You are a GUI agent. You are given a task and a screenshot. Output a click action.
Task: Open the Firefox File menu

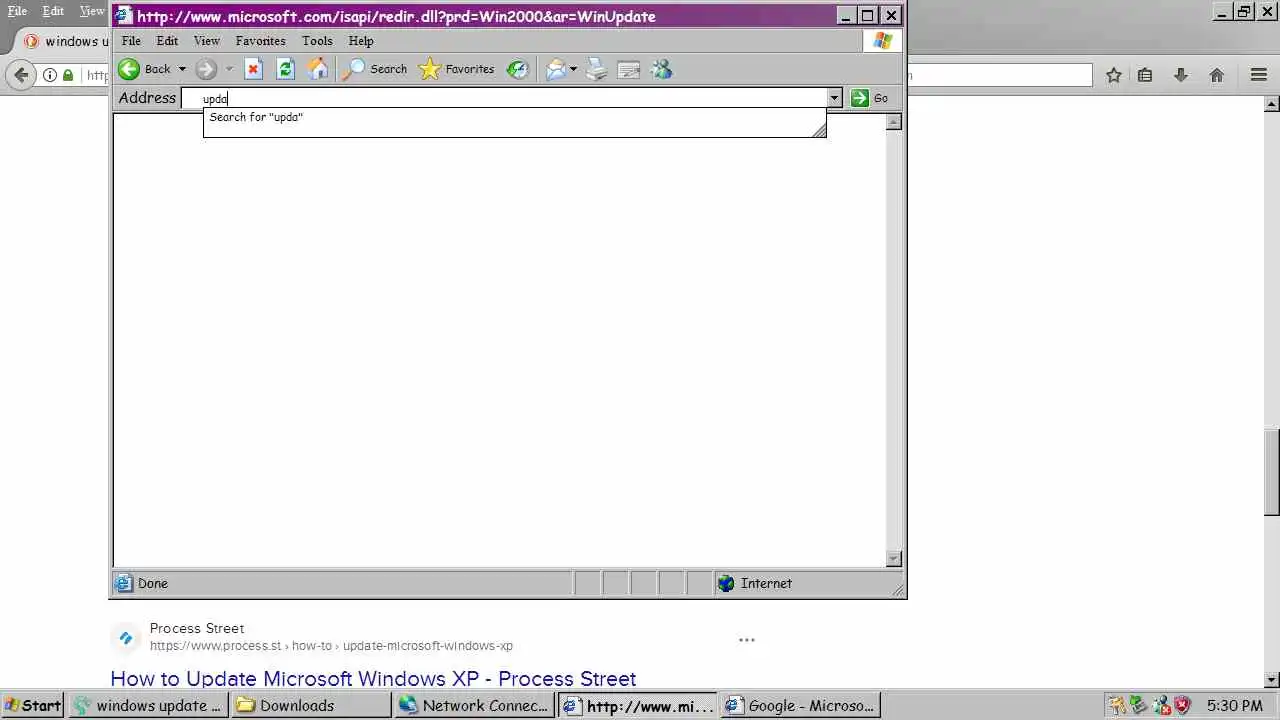tap(17, 11)
